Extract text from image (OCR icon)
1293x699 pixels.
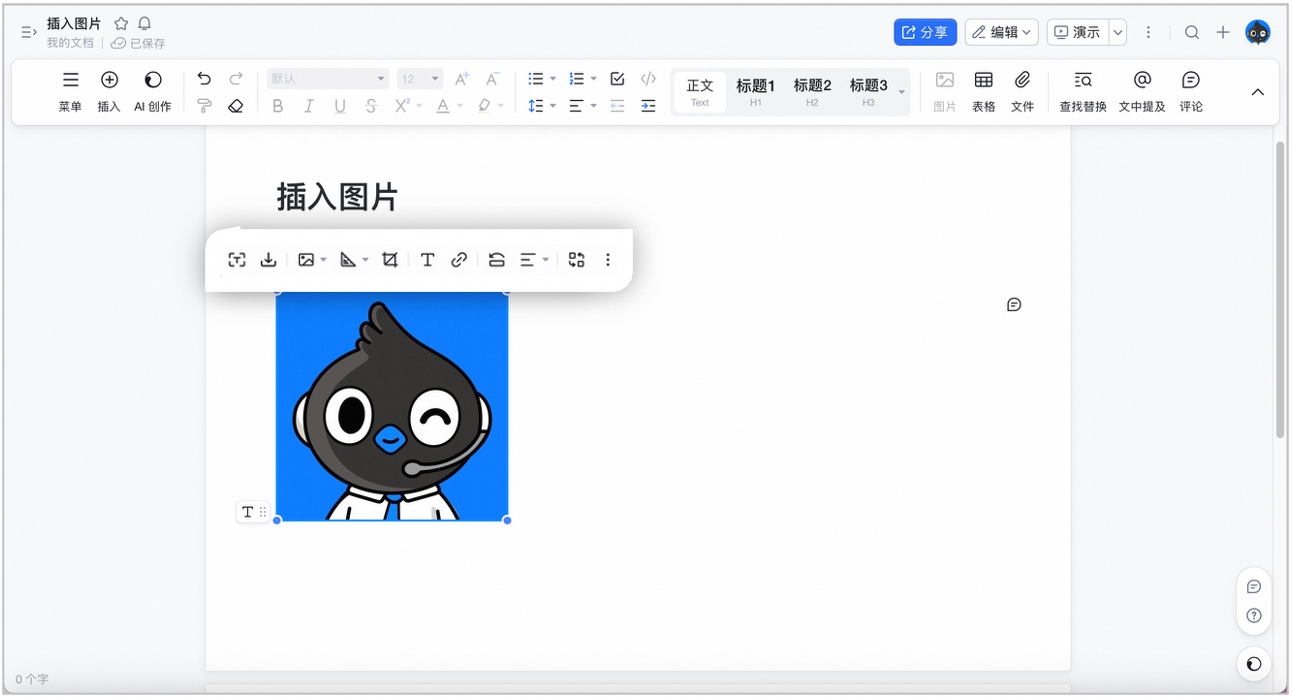pos(237,260)
